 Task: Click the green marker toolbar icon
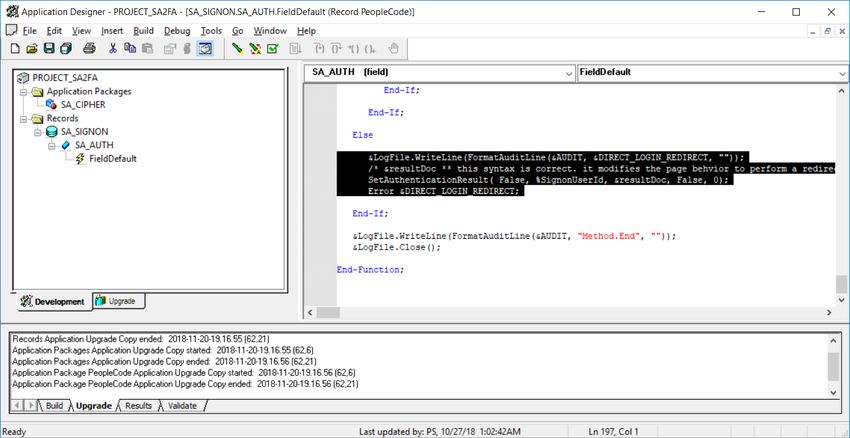point(237,49)
